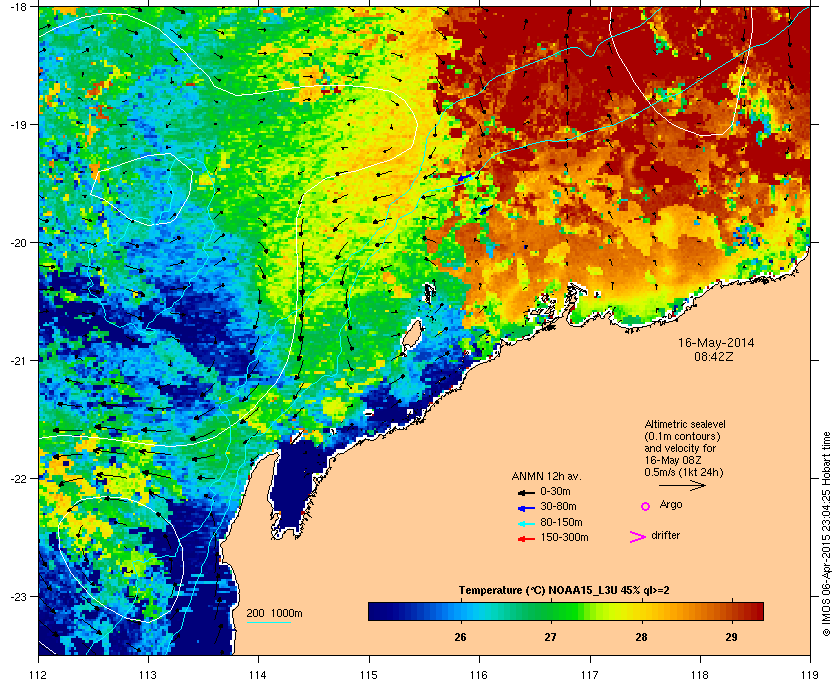Click the latitude axis label -20
The image size is (840, 680).
[18, 242]
